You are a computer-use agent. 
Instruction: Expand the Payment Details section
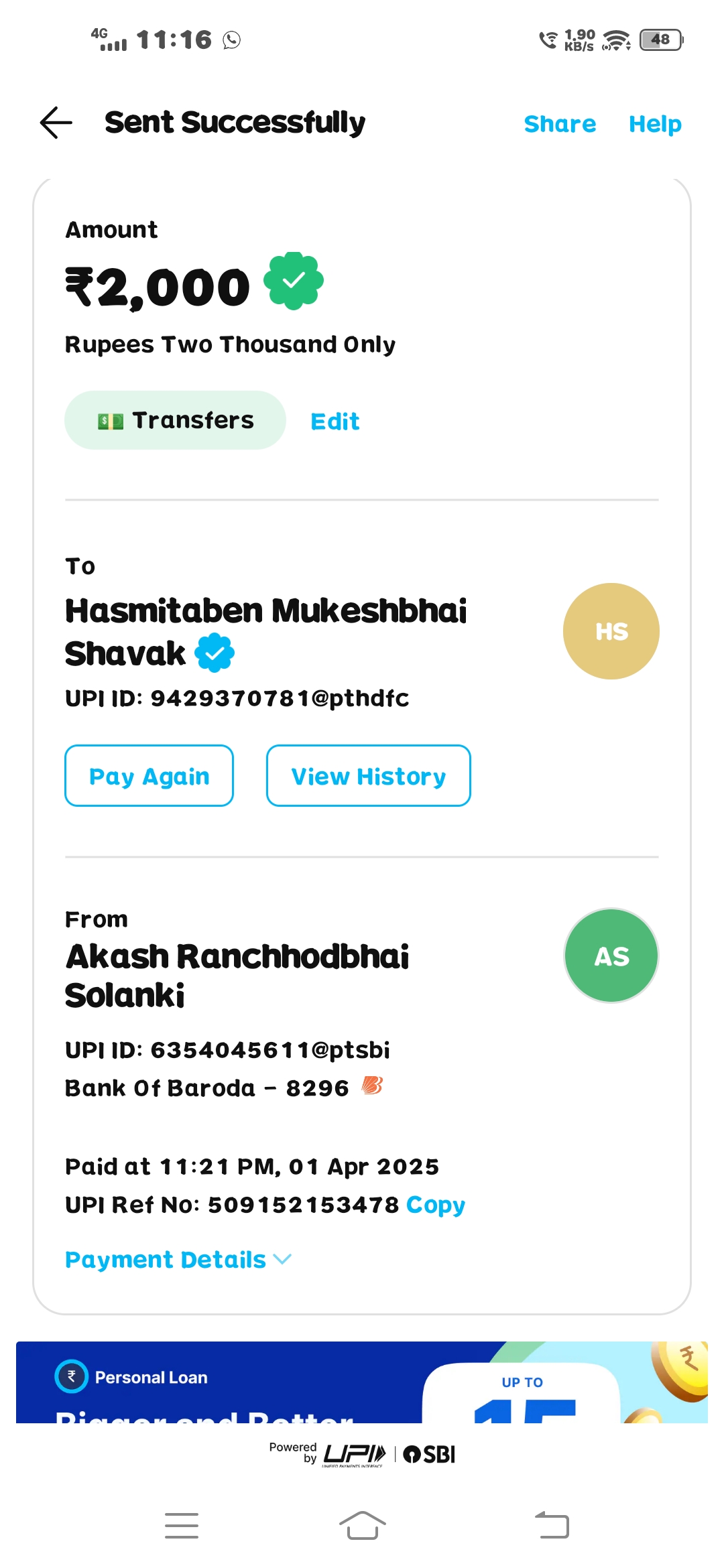point(166,1260)
